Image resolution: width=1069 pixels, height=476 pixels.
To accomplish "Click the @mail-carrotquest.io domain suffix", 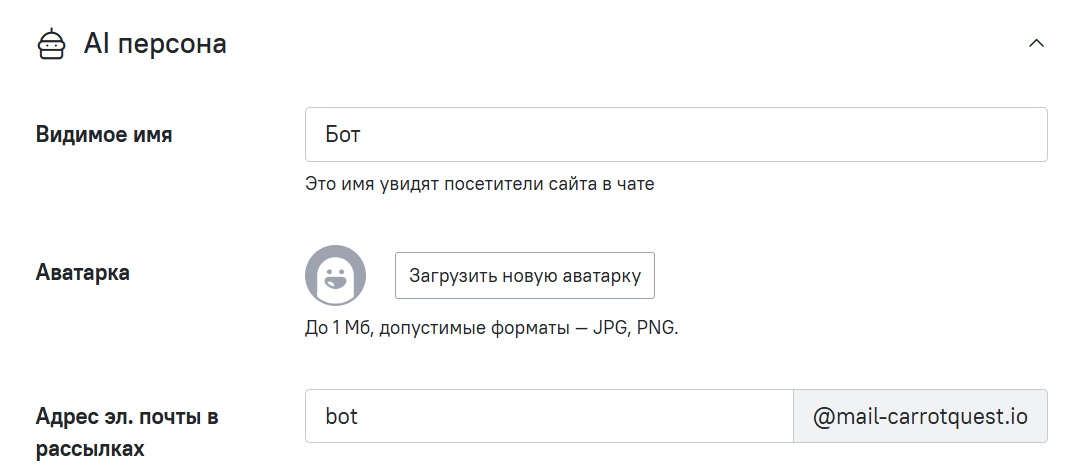I will pos(920,416).
